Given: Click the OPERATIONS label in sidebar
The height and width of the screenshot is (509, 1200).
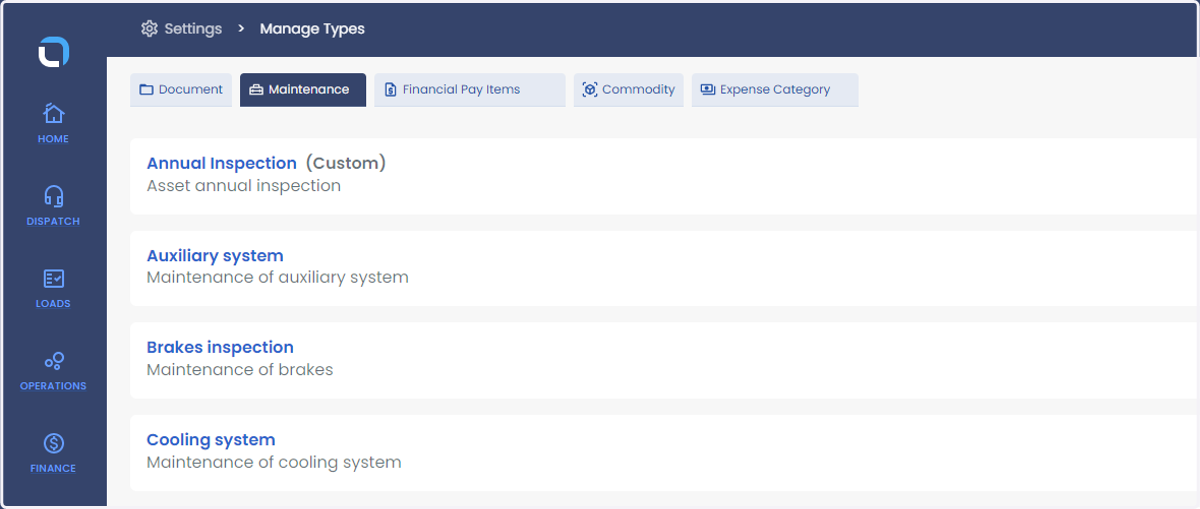Looking at the screenshot, I should [x=54, y=386].
